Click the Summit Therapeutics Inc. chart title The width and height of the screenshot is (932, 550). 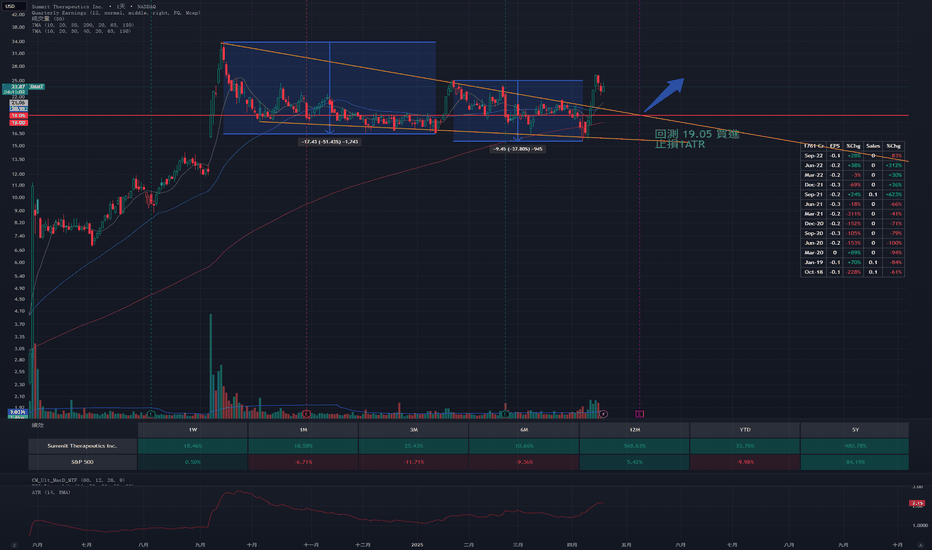(x=67, y=7)
